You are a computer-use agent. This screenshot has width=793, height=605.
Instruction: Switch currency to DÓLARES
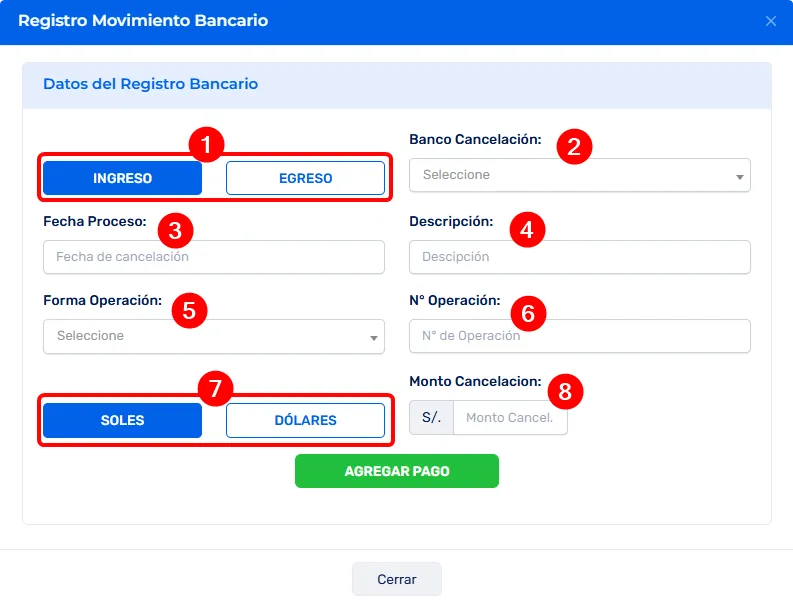[305, 420]
